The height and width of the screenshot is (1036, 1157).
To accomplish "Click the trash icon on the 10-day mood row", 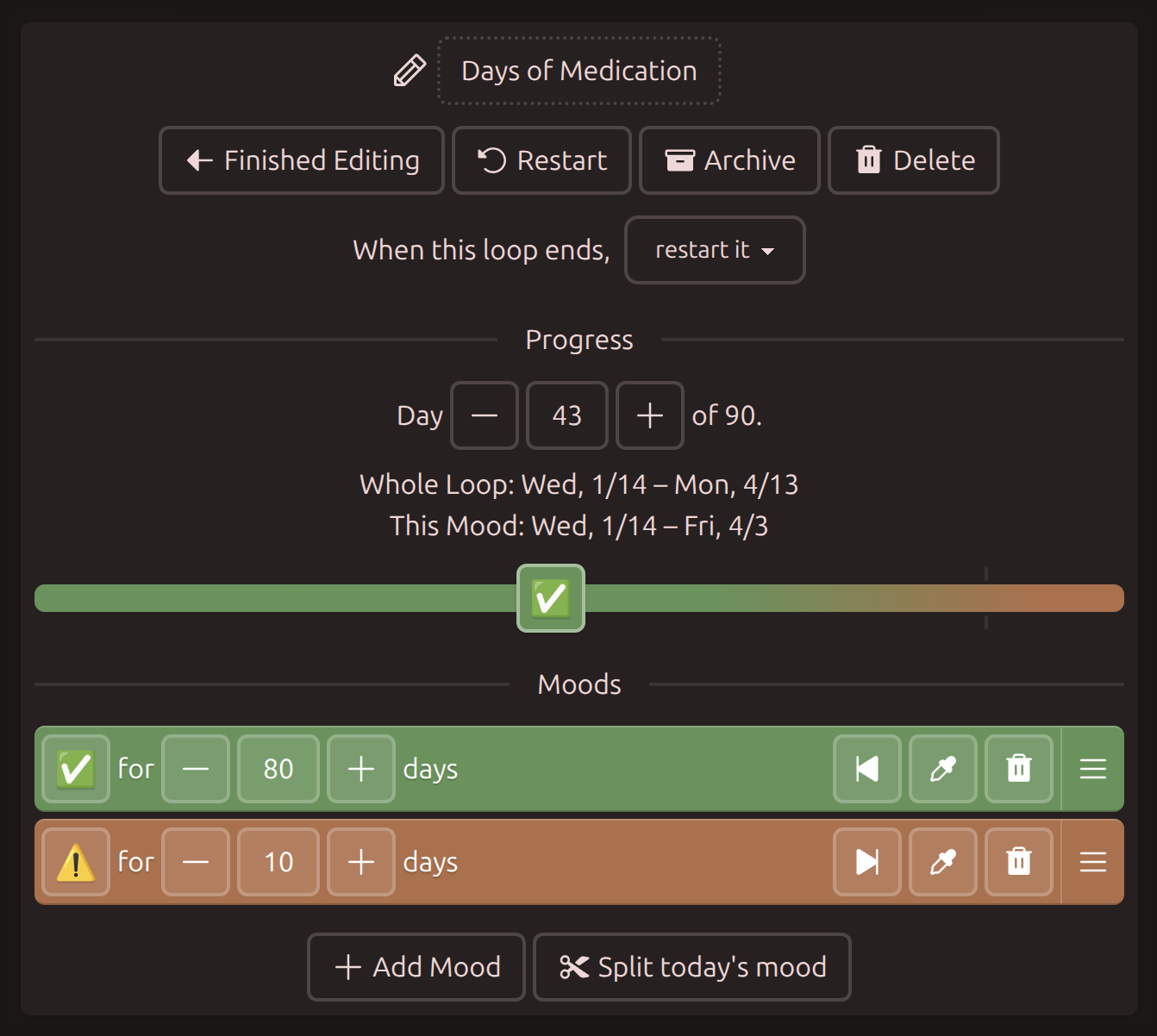I will point(1019,861).
